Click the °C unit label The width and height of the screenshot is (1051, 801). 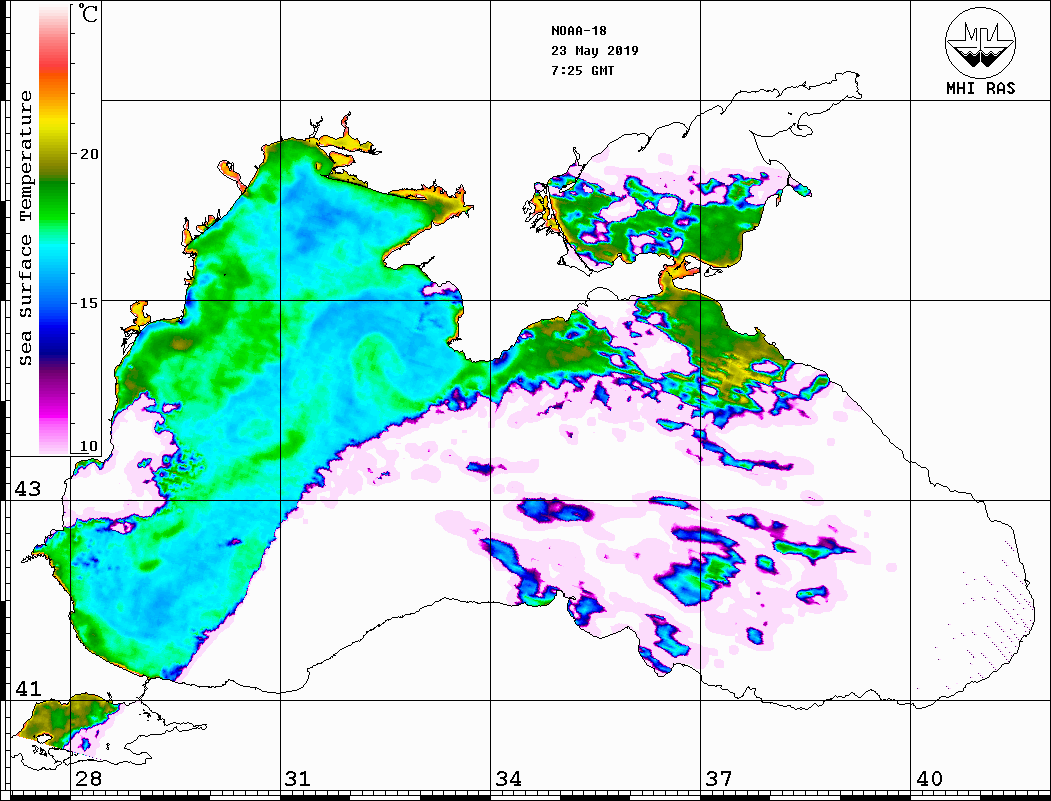click(x=88, y=13)
